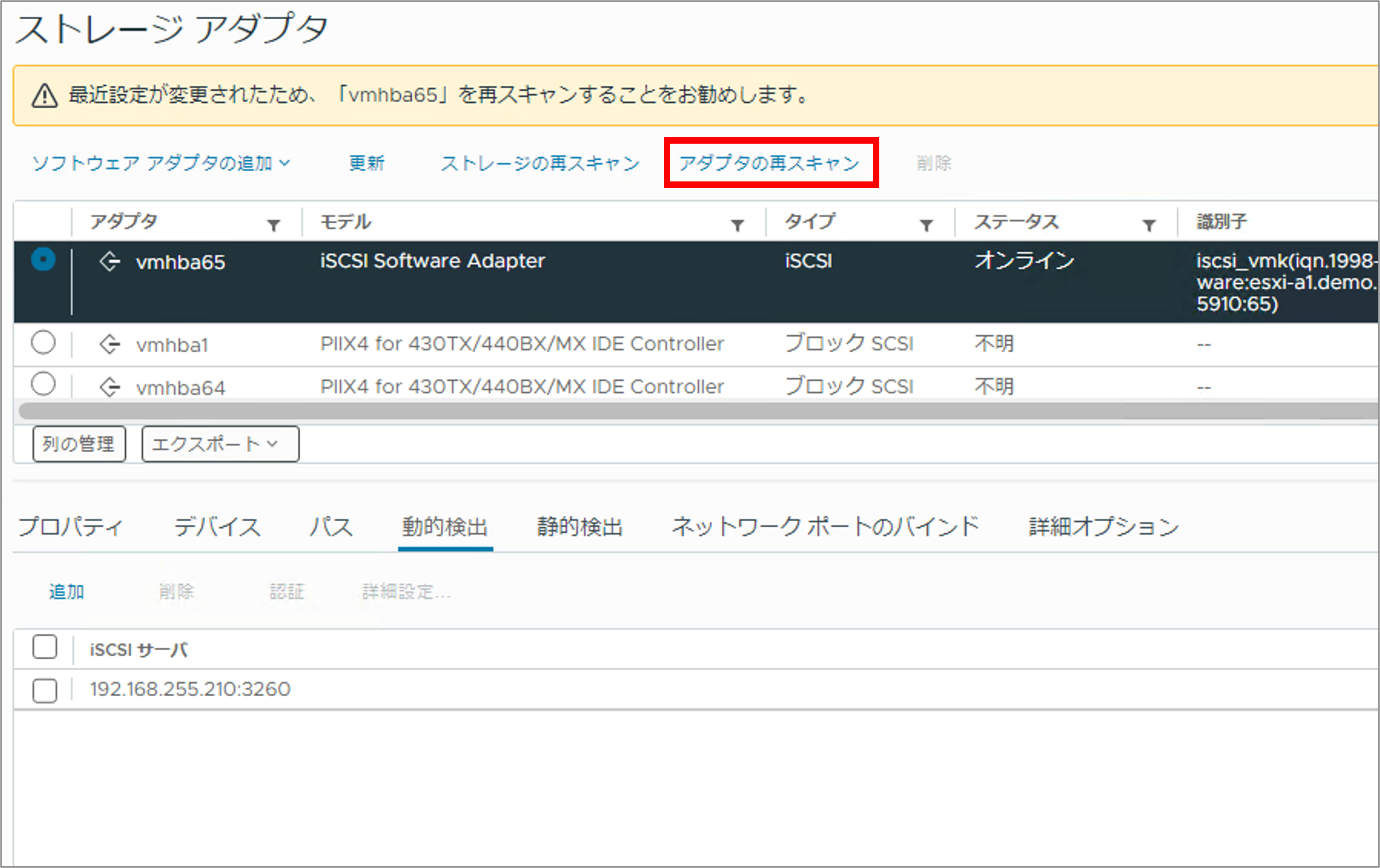
Task: Click the iscsi_vmk identifier cell of vmhba65
Action: (x=1286, y=282)
